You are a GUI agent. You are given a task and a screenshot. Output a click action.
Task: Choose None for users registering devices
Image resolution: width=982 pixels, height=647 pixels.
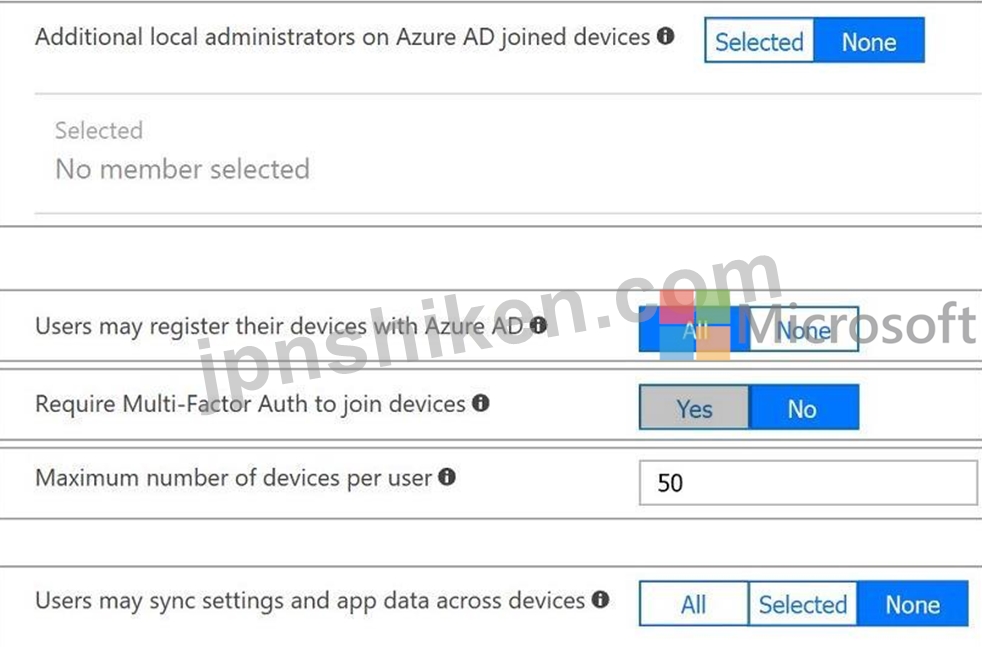point(804,329)
